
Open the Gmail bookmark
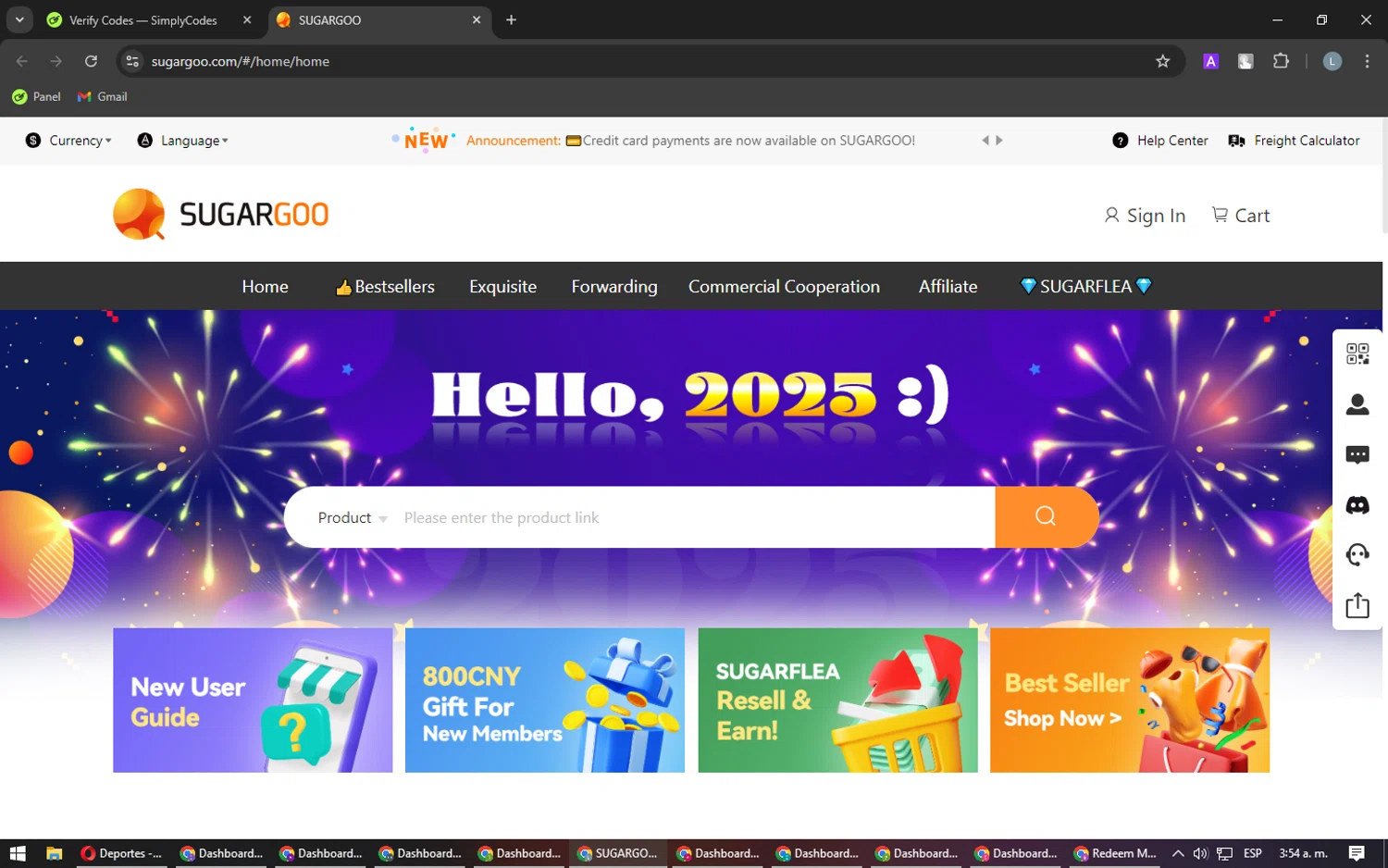pyautogui.click(x=103, y=96)
